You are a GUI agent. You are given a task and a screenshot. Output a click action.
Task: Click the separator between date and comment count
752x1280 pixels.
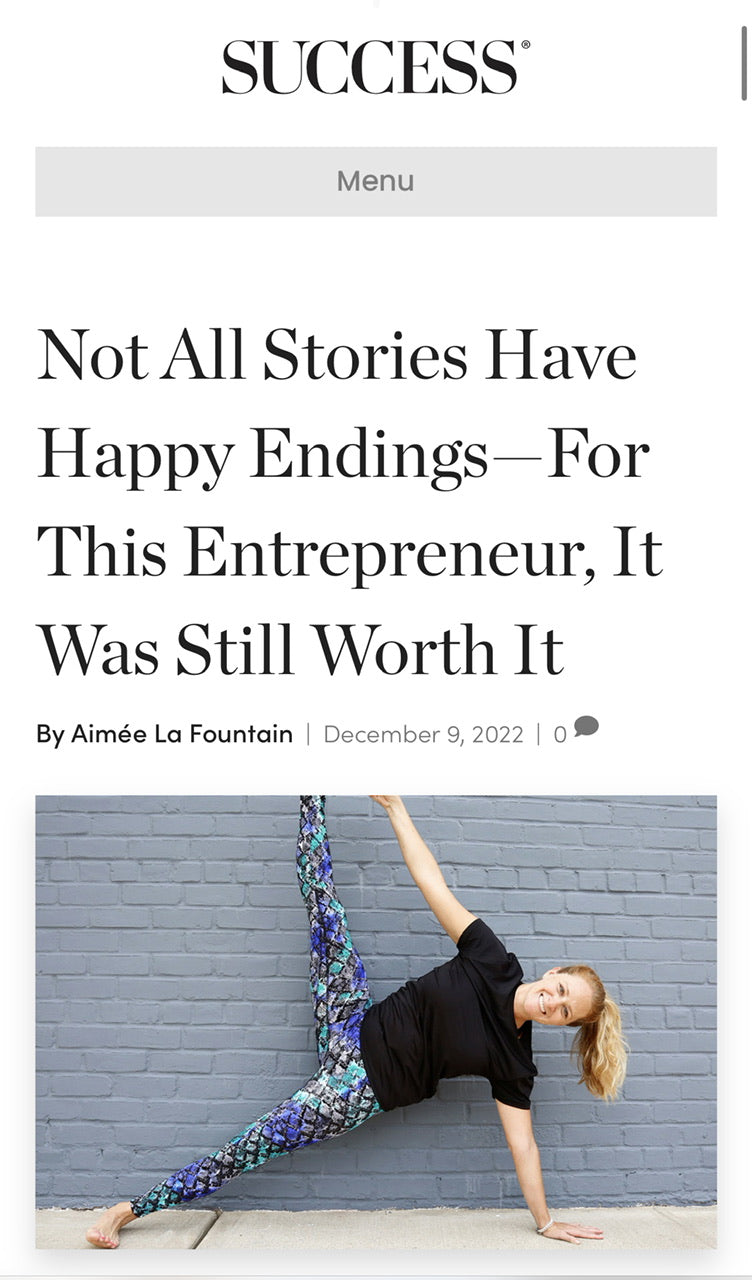pyautogui.click(x=539, y=734)
